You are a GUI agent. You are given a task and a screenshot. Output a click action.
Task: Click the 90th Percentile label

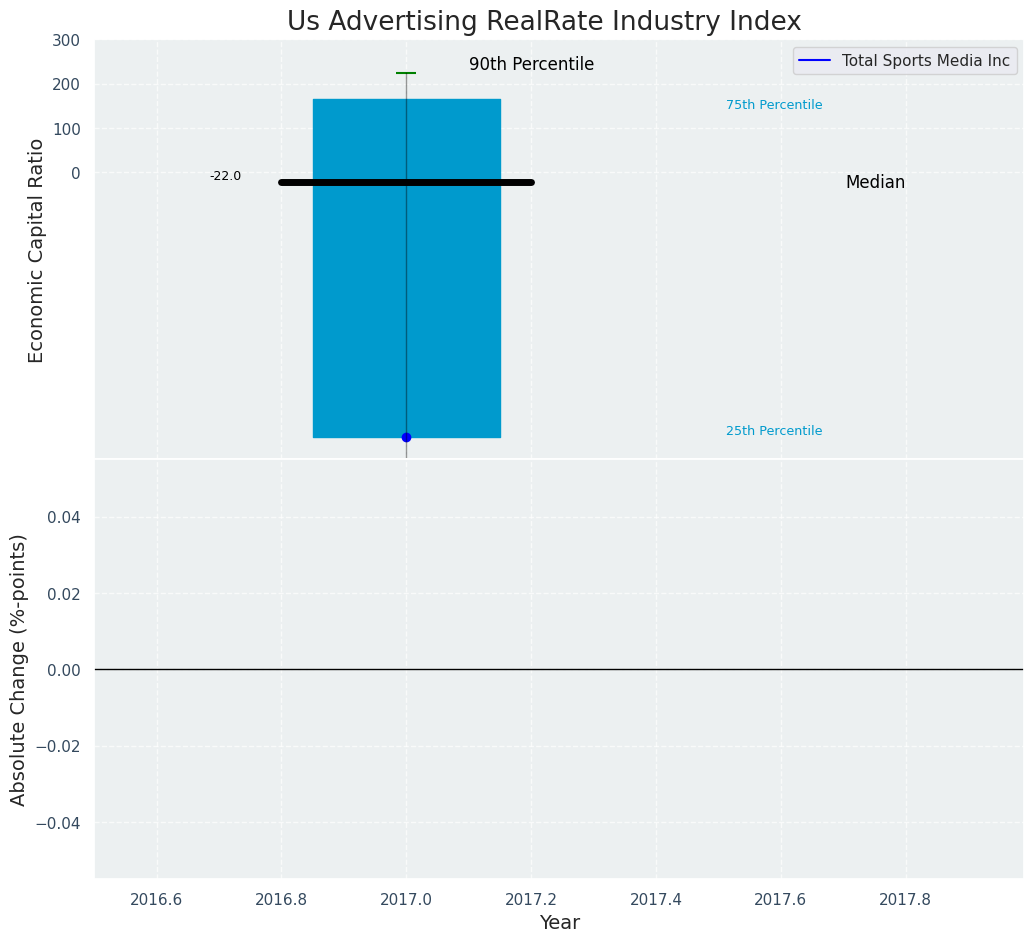531,64
